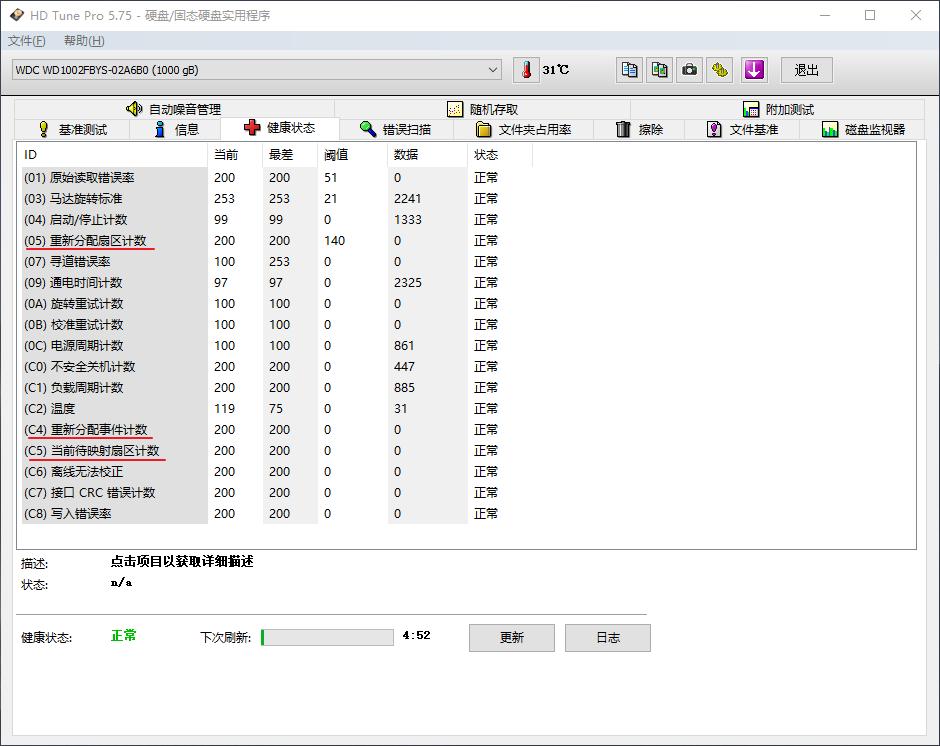Select row (09) 通电时间计数
The image size is (940, 746).
tap(277, 282)
